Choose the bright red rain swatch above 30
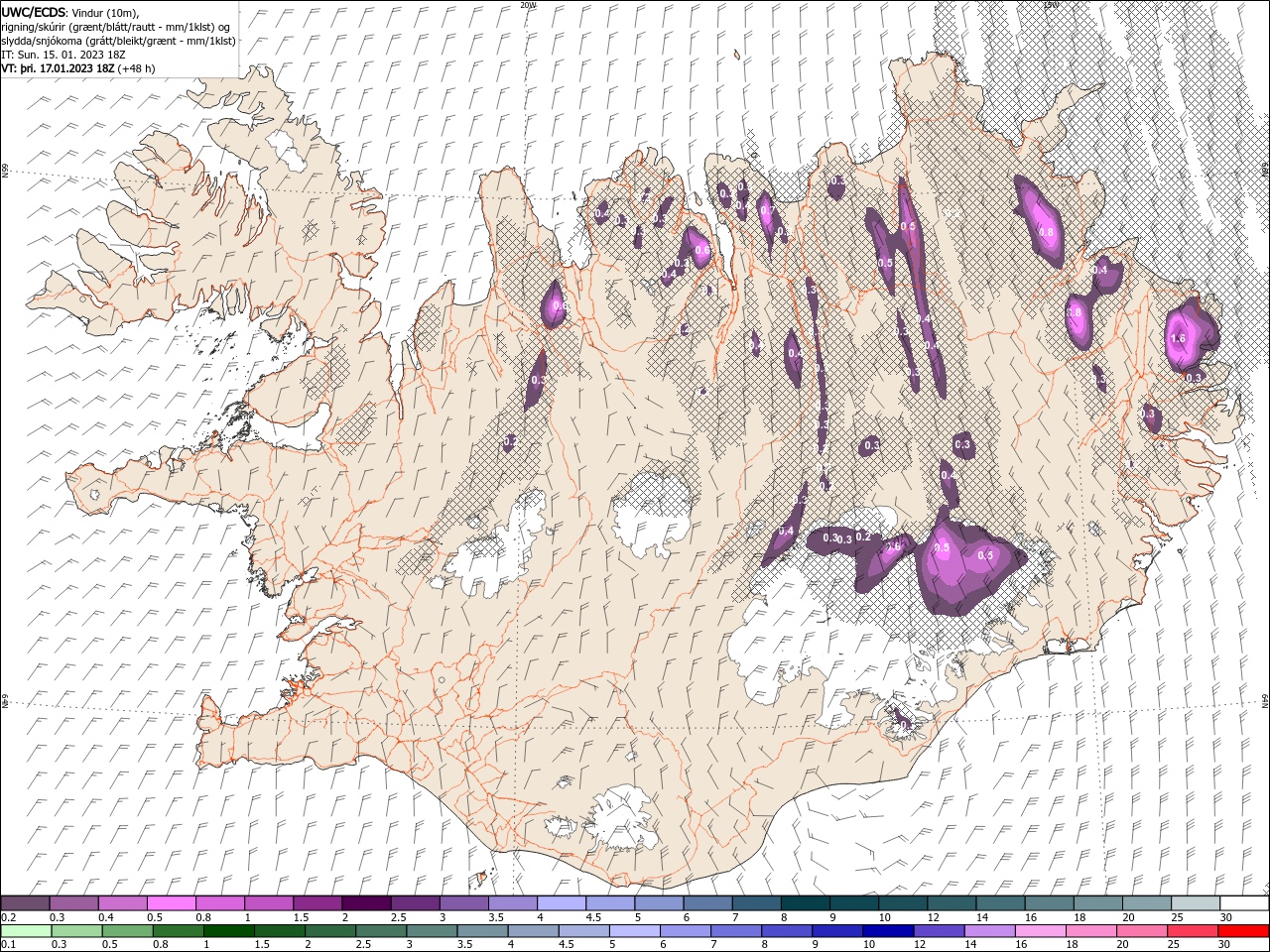 [1243, 930]
